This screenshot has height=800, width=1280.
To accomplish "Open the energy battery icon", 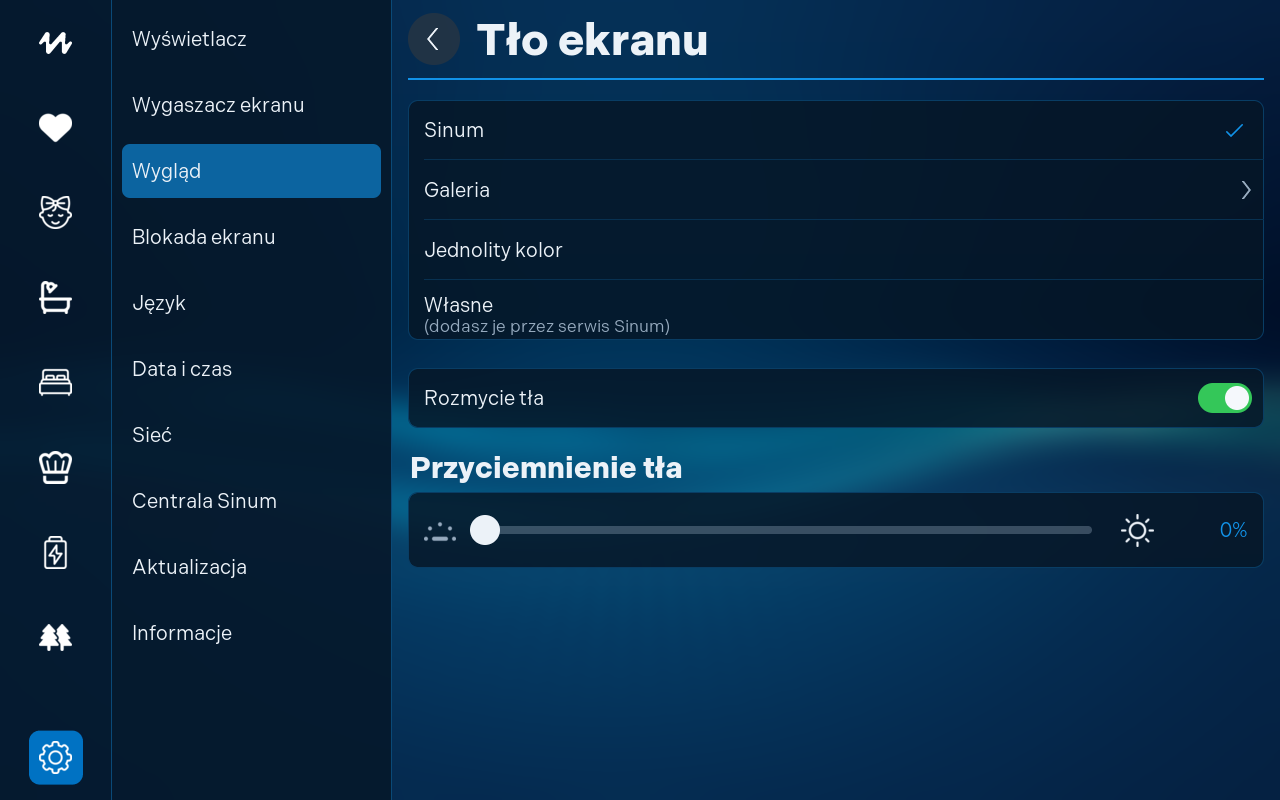I will pos(55,552).
